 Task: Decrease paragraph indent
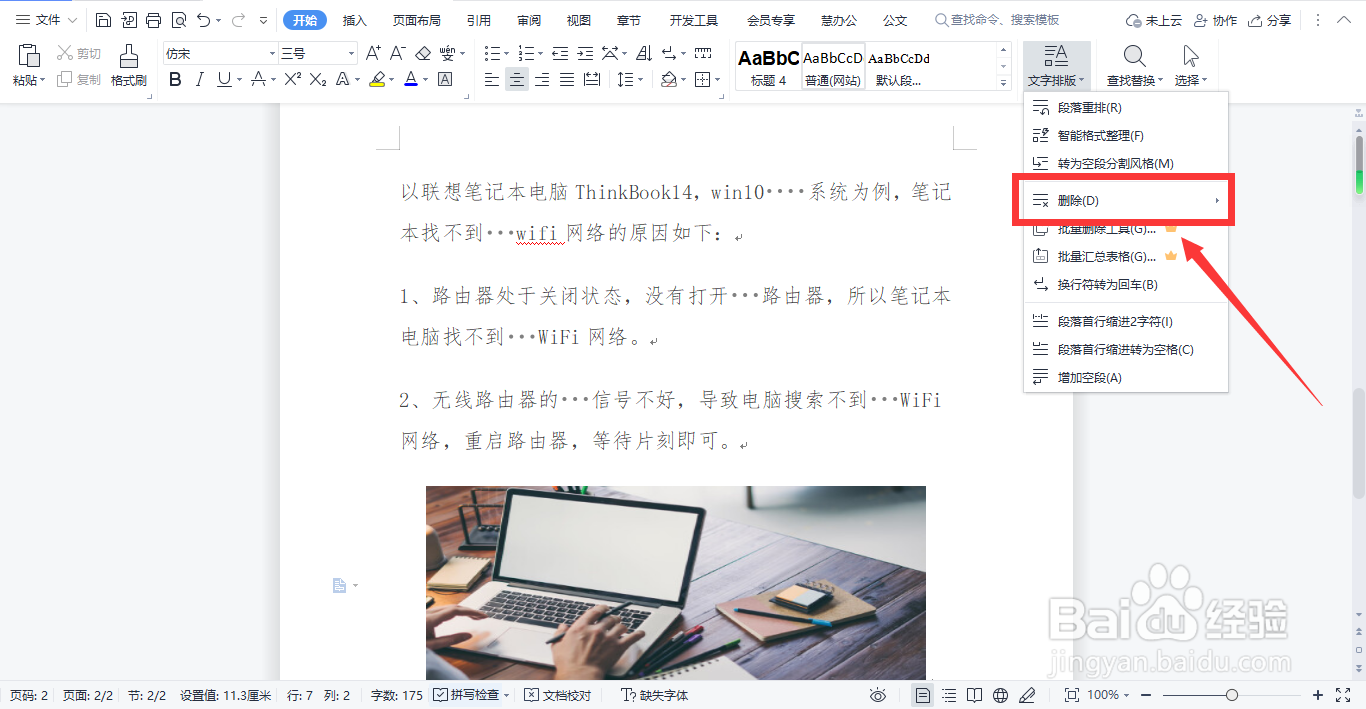point(560,53)
